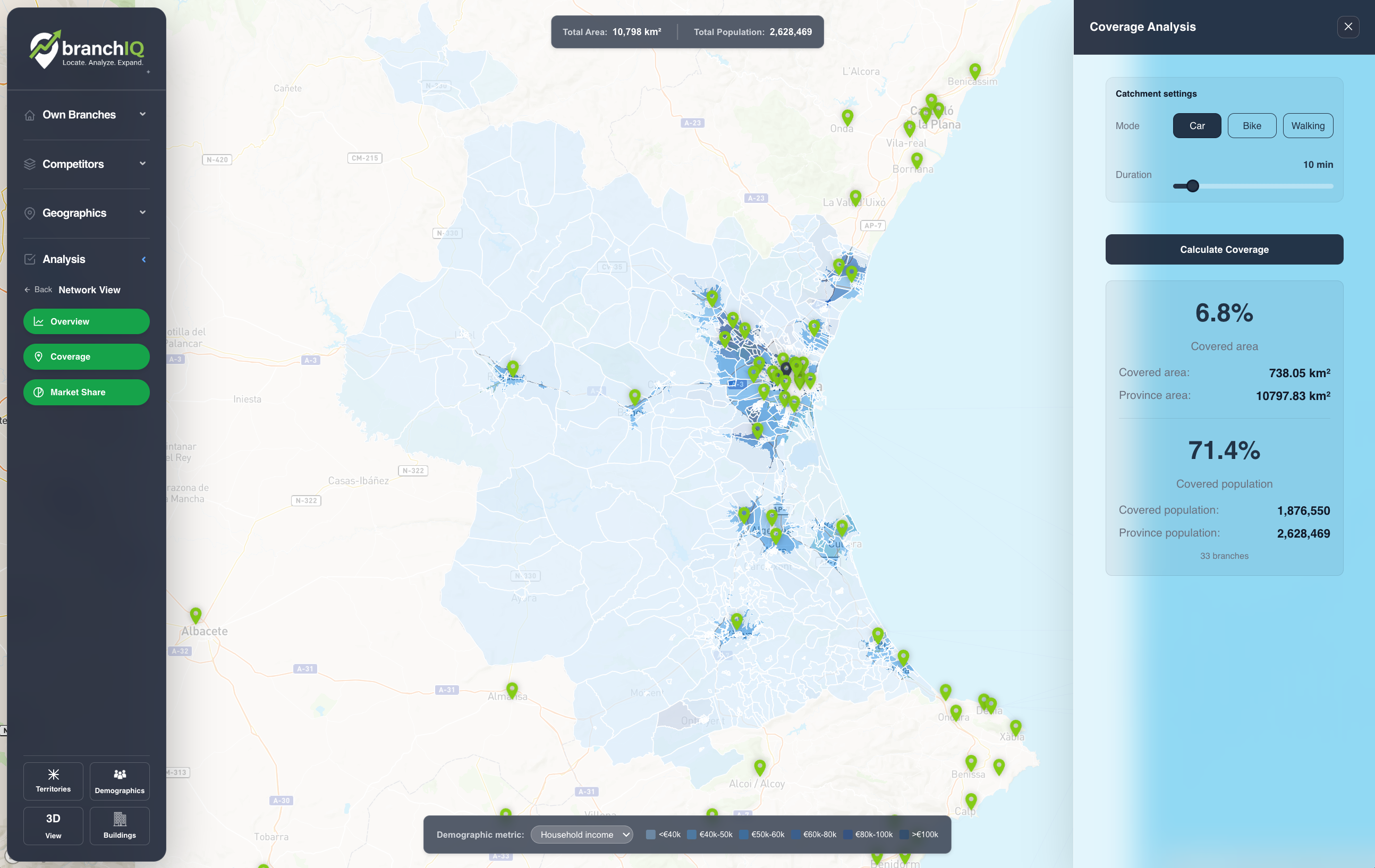Expand the Own Branches section
Viewport: 1375px width, 868px height.
click(x=142, y=114)
